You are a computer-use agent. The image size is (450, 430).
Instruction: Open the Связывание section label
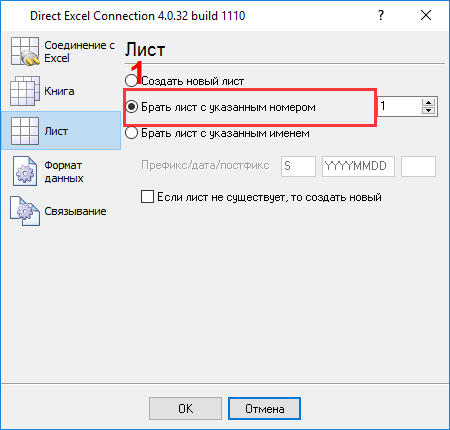[75, 211]
